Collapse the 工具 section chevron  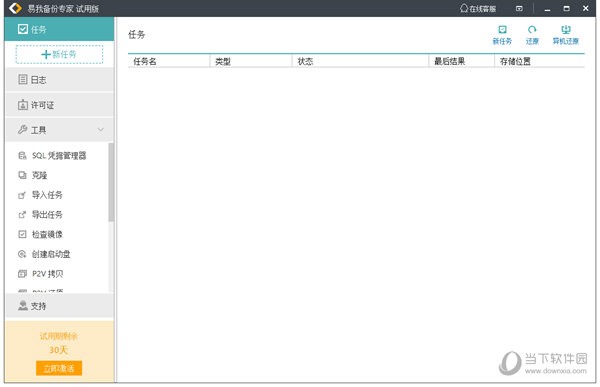[x=101, y=130]
